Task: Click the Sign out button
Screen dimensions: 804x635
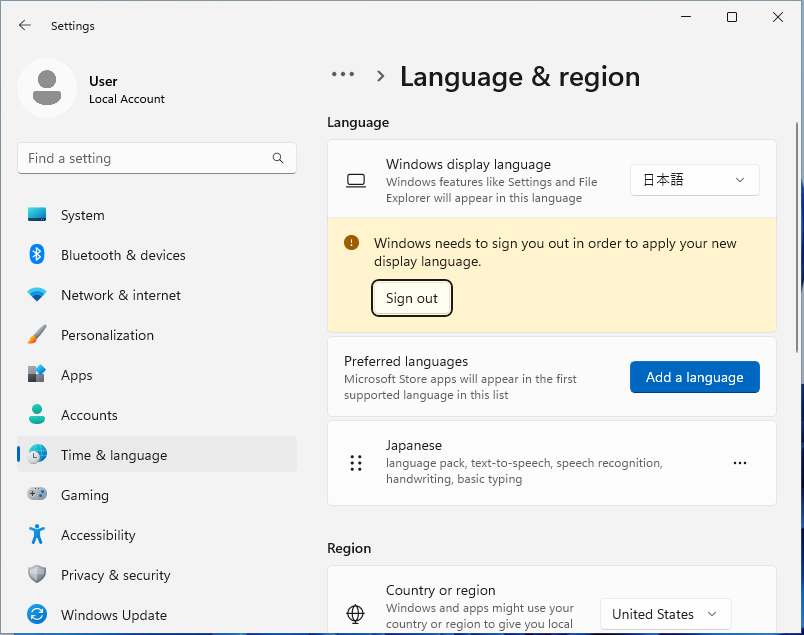Action: point(412,298)
